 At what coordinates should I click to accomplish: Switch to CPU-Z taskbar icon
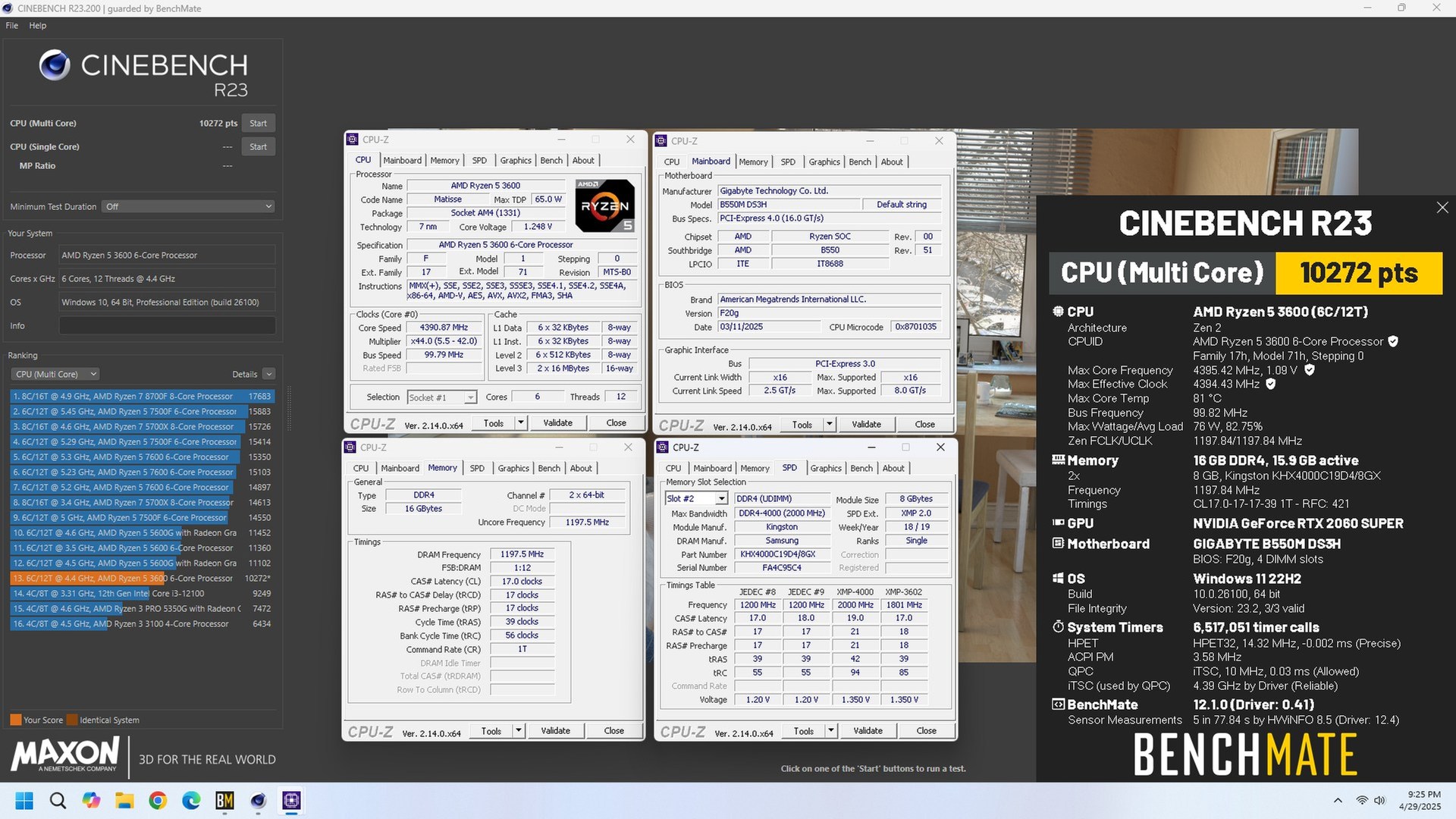(291, 801)
